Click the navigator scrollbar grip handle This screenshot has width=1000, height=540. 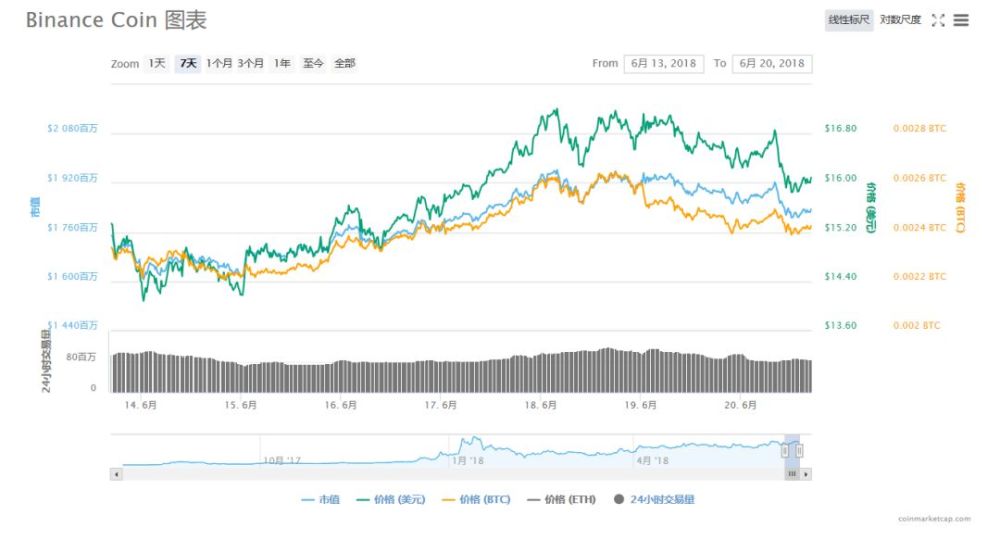(x=792, y=473)
